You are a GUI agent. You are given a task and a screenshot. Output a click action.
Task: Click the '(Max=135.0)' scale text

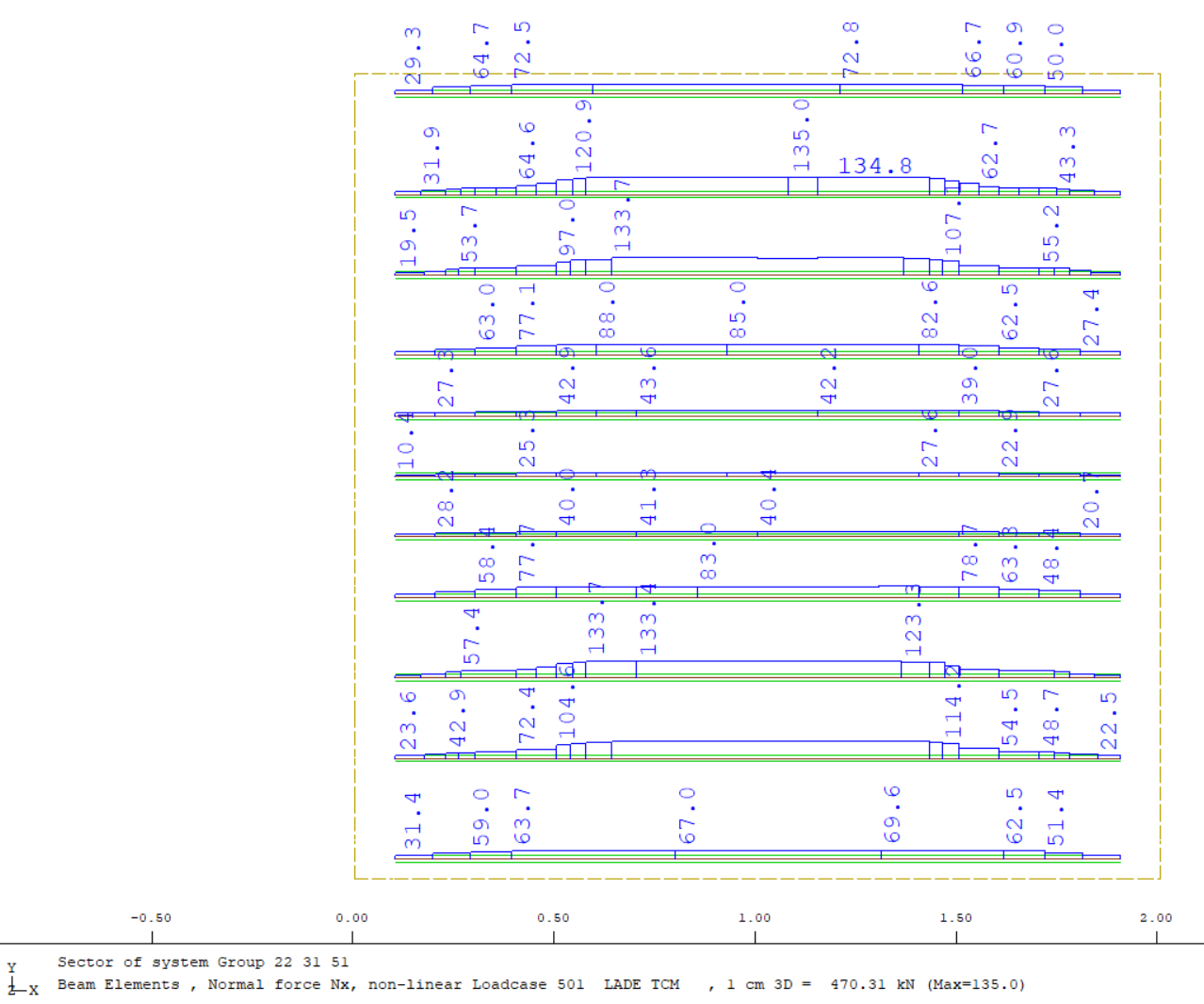coord(976,984)
